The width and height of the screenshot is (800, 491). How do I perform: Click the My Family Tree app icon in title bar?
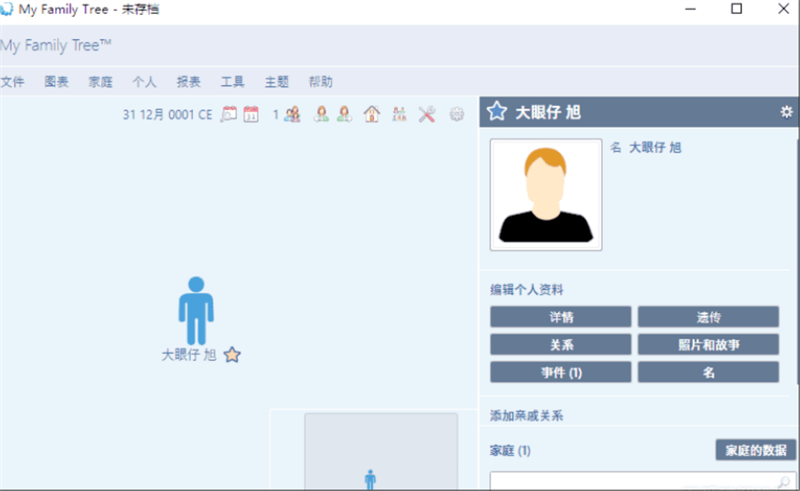6,9
